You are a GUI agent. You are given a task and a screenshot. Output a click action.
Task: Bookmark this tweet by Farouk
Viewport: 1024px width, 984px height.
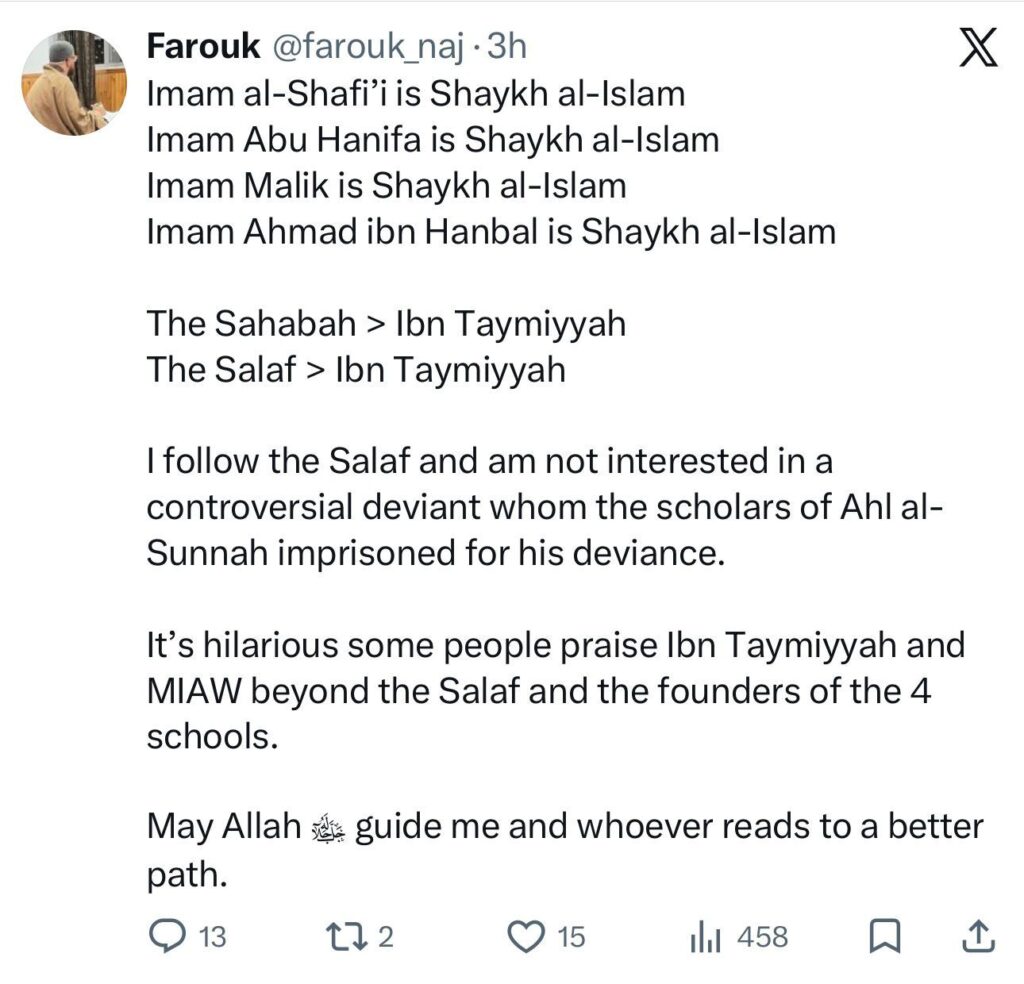click(883, 936)
